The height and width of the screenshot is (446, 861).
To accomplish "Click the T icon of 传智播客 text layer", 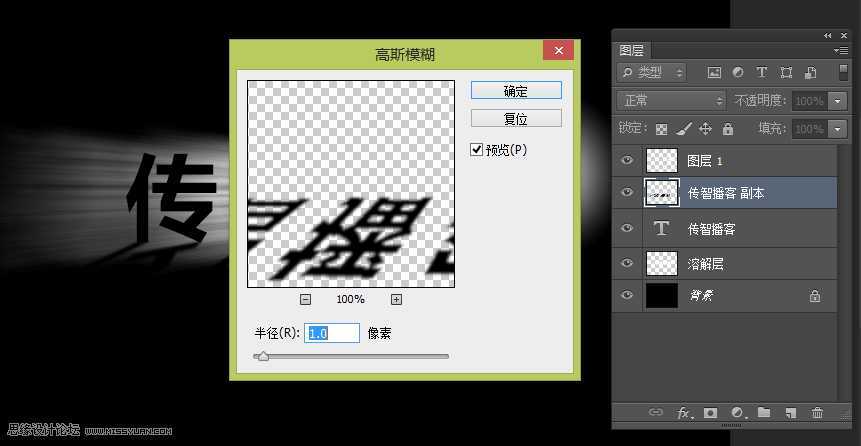I will (x=662, y=228).
